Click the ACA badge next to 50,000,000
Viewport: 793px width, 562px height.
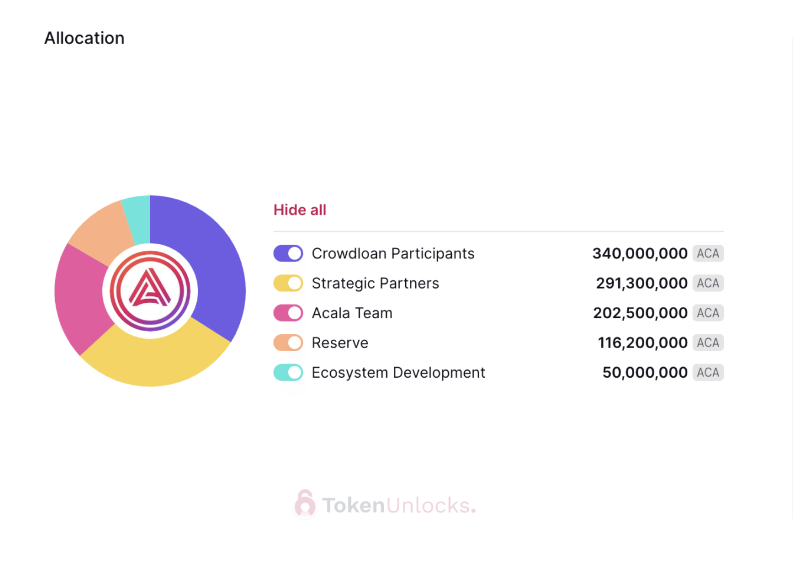[x=708, y=373]
